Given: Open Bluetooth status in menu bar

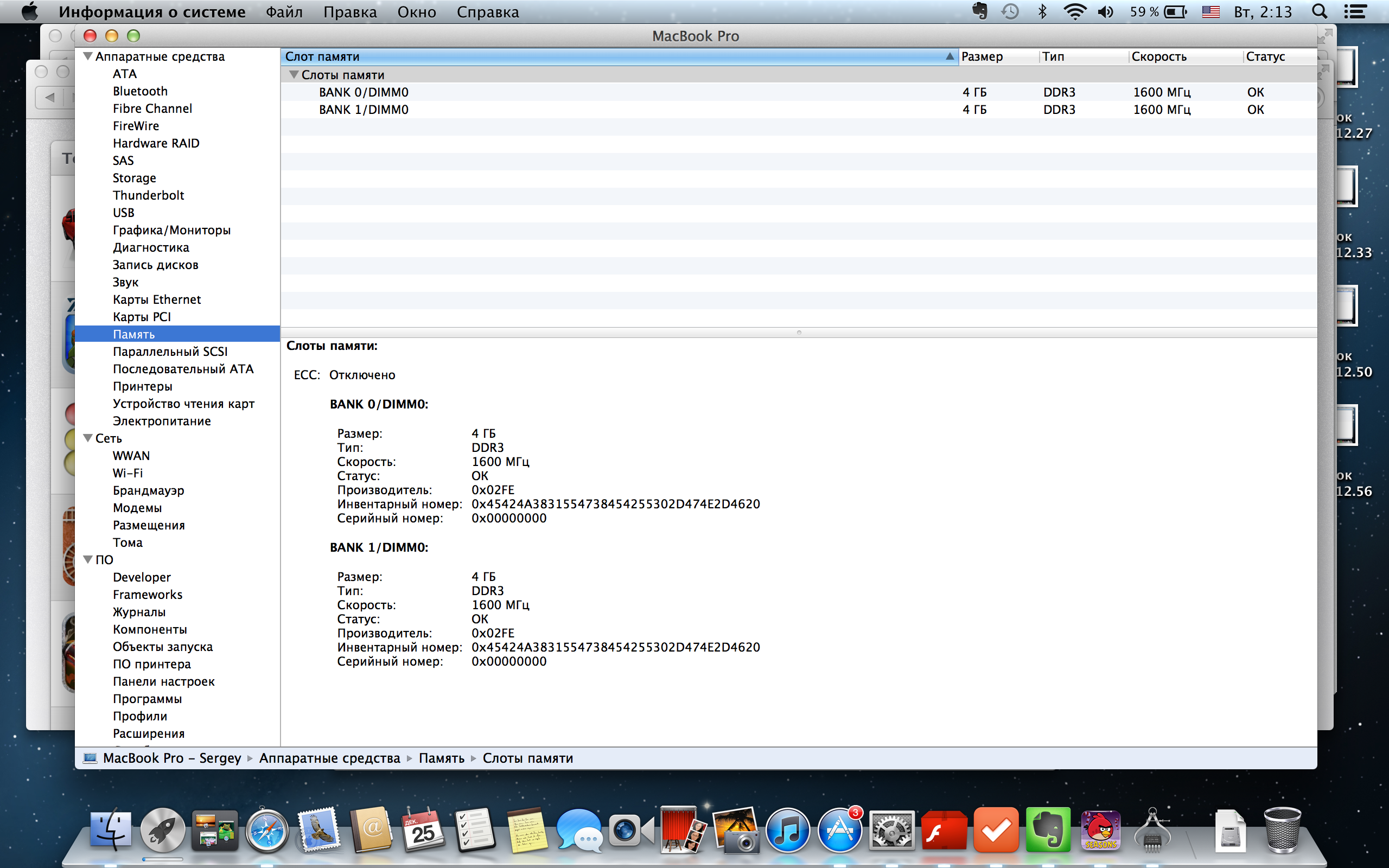Looking at the screenshot, I should click(x=1042, y=11).
